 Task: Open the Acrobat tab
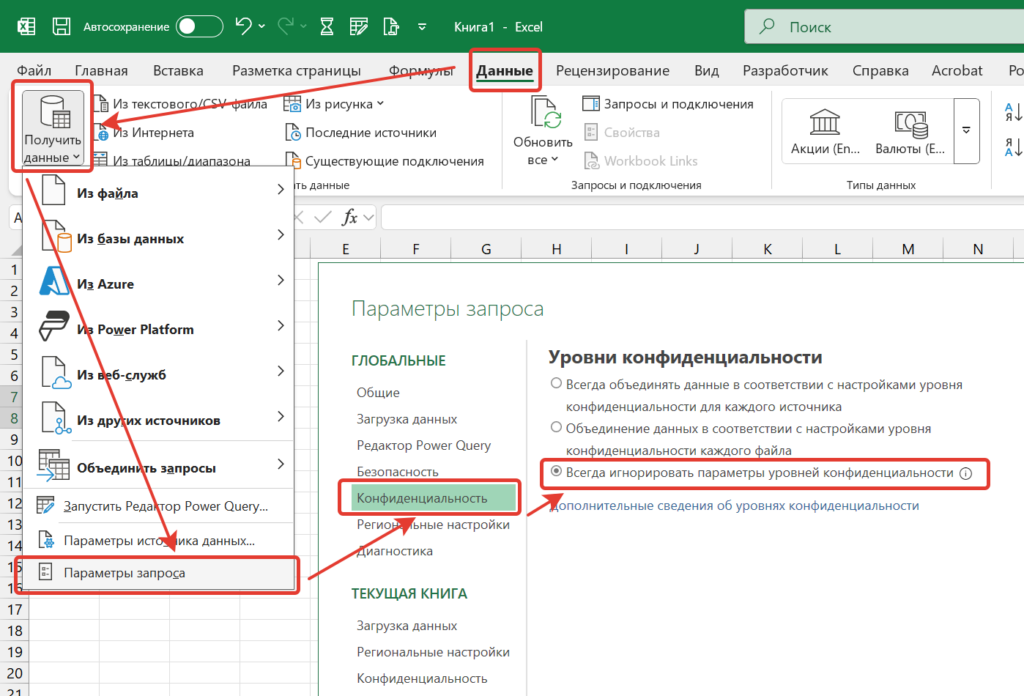[x=957, y=71]
